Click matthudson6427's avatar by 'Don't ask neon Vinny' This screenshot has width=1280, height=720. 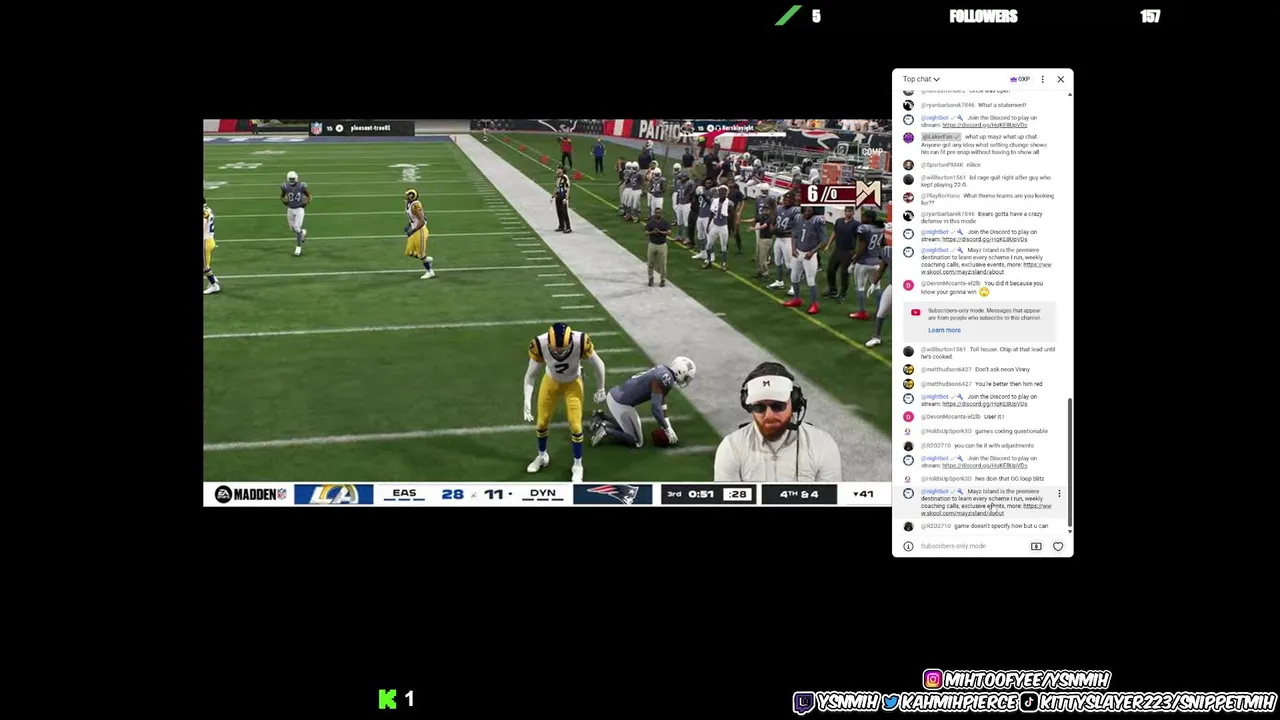[x=908, y=370]
